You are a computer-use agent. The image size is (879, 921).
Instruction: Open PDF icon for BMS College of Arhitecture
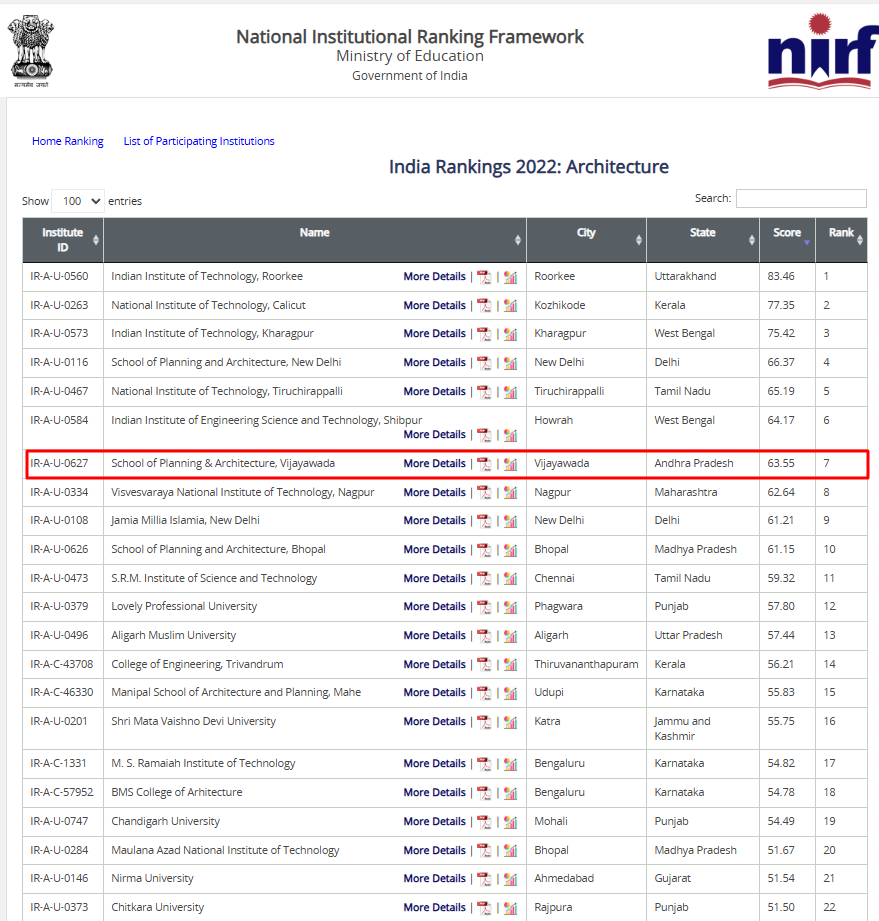pyautogui.click(x=484, y=793)
